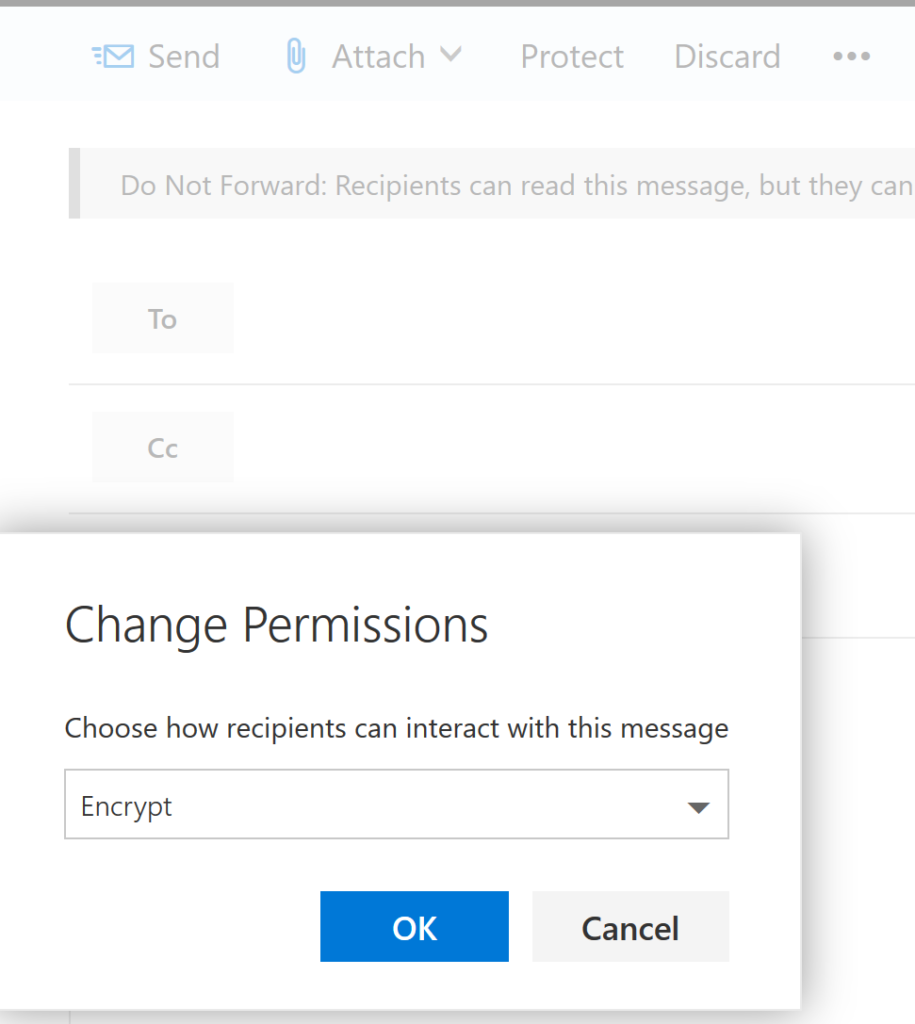Confirm permissions by clicking OK
This screenshot has height=1024, width=915.
tap(414, 927)
